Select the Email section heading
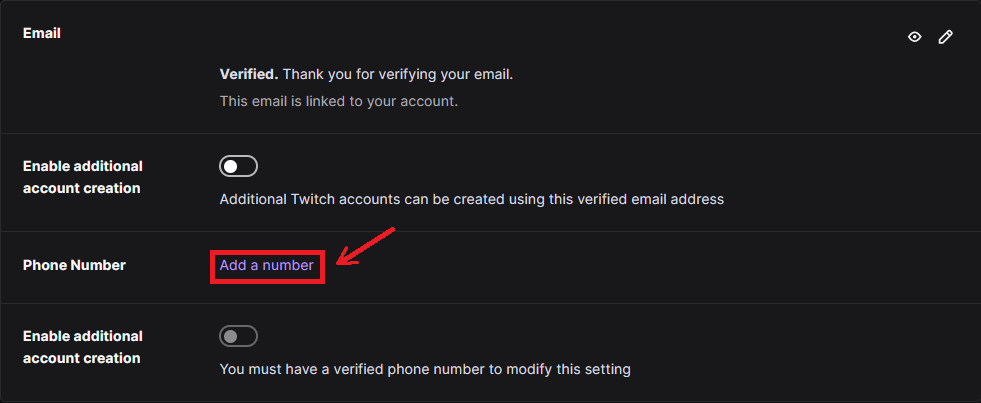The height and width of the screenshot is (403, 981). (x=42, y=33)
